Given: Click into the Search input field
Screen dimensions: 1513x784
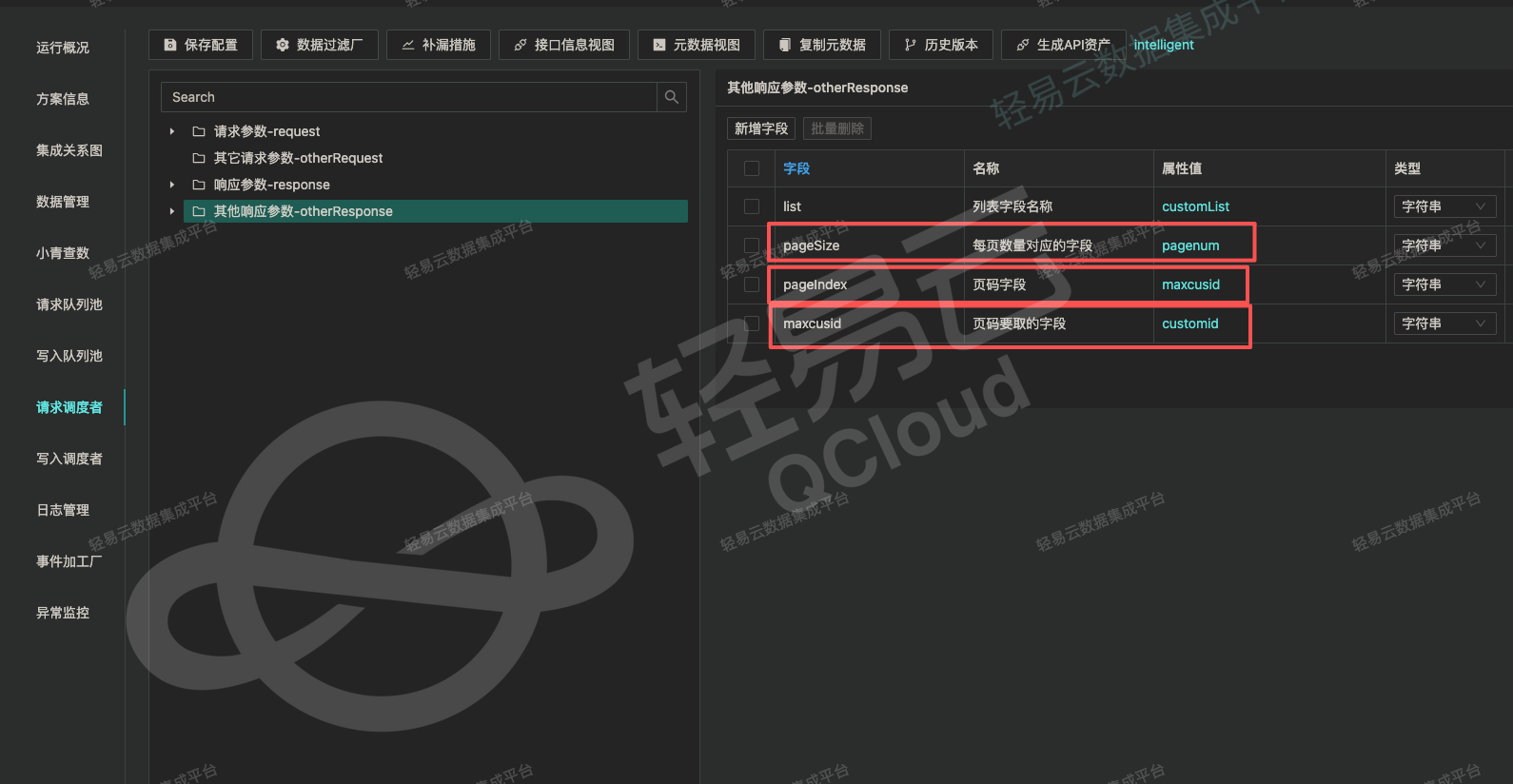Looking at the screenshot, I should 409,97.
